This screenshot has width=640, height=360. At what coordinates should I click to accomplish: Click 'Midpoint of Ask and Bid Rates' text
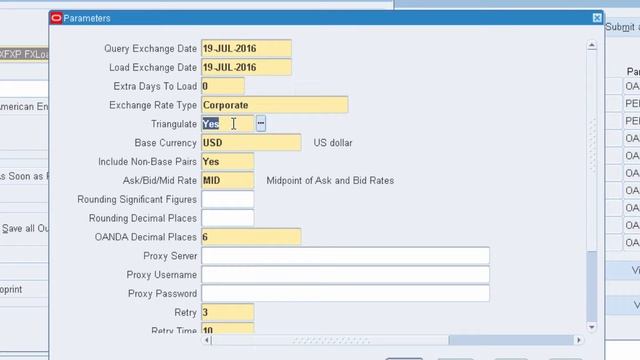(330, 180)
